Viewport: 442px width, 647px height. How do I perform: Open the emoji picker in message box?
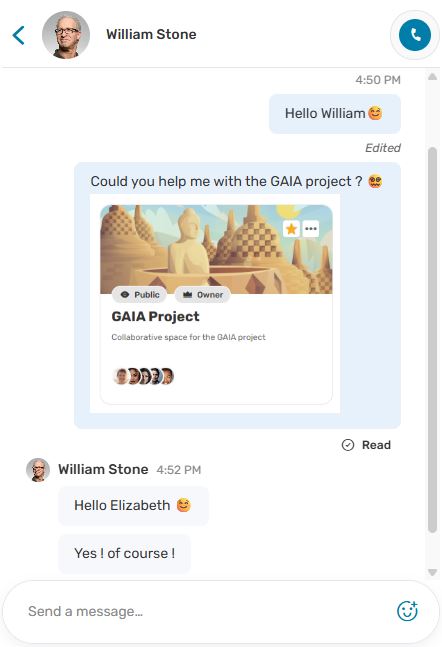coord(407,611)
